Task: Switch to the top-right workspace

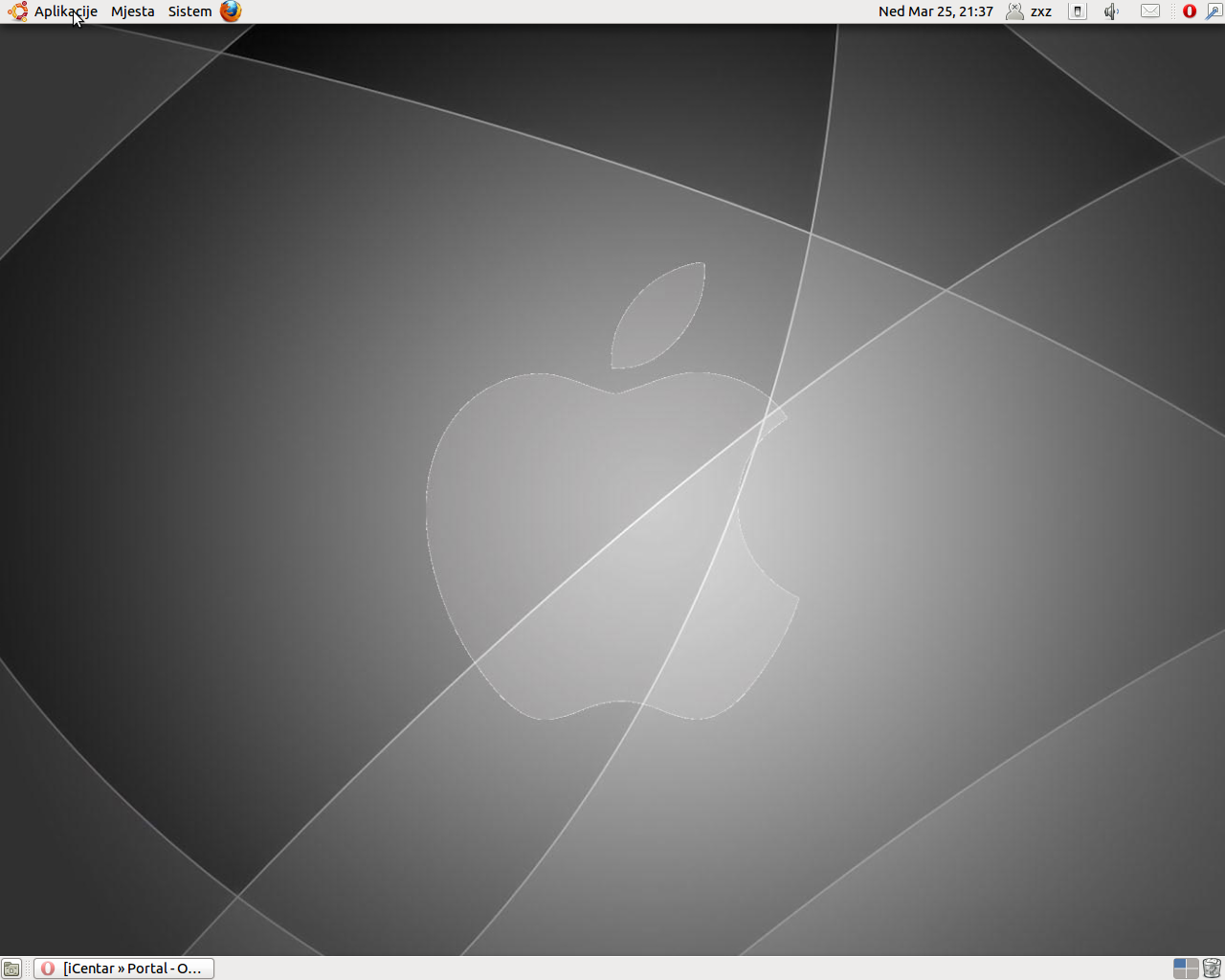Action: pyautogui.click(x=1192, y=964)
